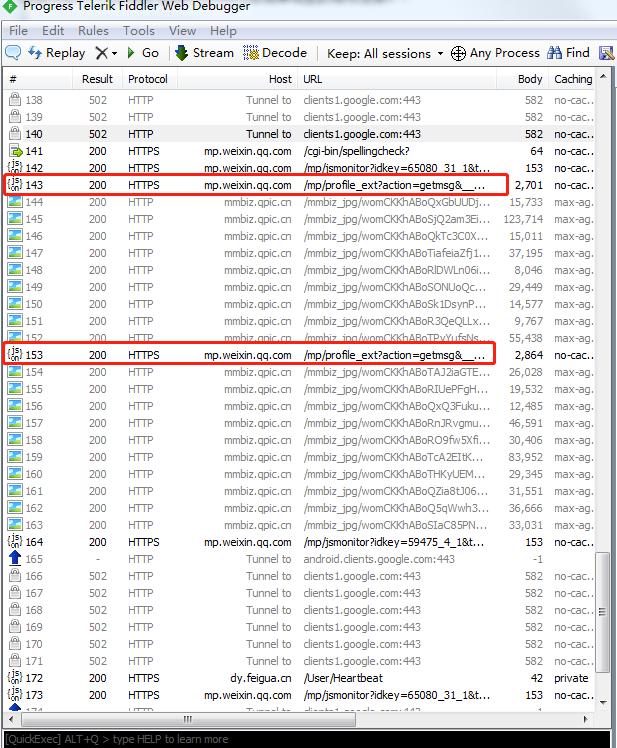
Task: Toggle the Decode option
Action: coord(275,53)
